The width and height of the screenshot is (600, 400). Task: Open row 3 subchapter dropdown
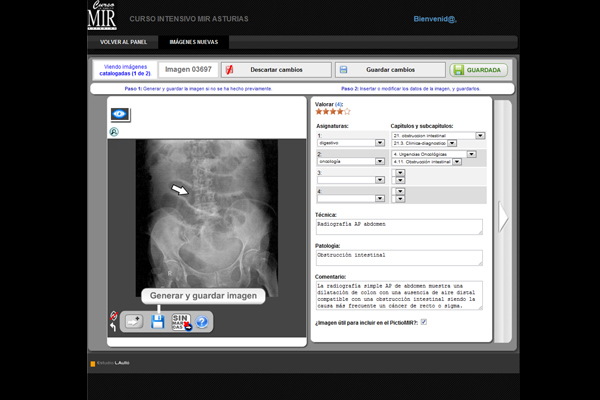click(x=398, y=180)
